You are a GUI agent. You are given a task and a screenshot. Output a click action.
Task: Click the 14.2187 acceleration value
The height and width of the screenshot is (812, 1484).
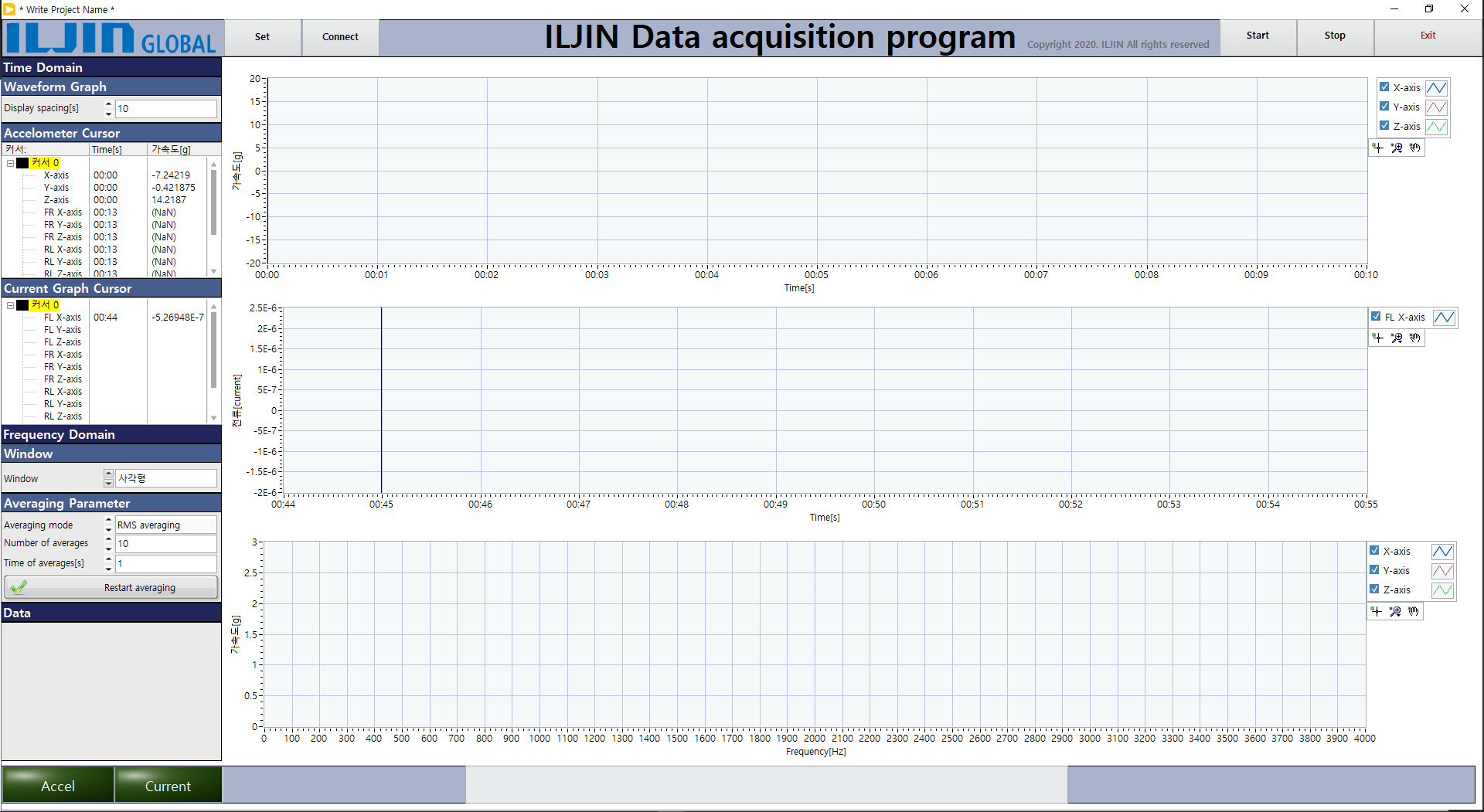point(168,200)
